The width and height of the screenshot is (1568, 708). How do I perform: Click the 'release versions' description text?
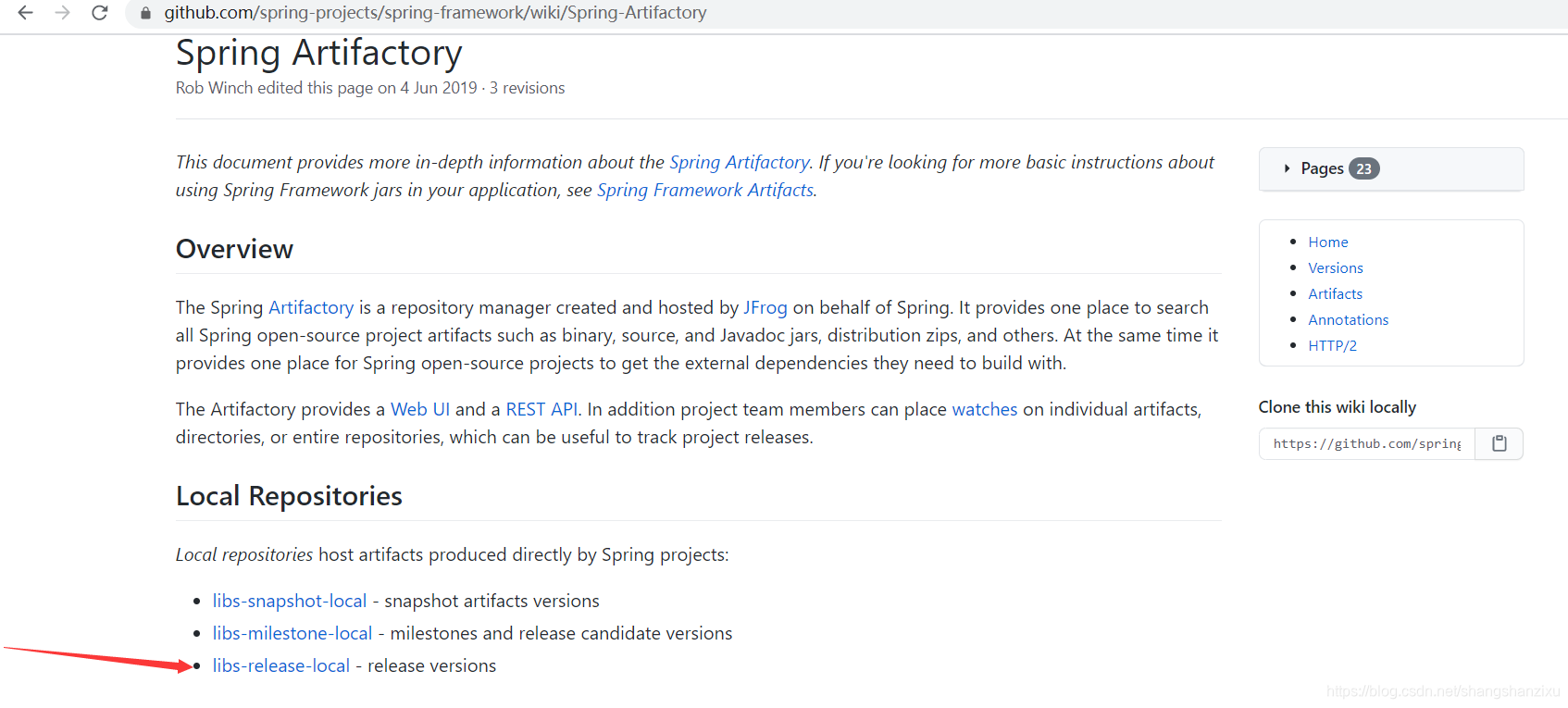pyautogui.click(x=431, y=665)
